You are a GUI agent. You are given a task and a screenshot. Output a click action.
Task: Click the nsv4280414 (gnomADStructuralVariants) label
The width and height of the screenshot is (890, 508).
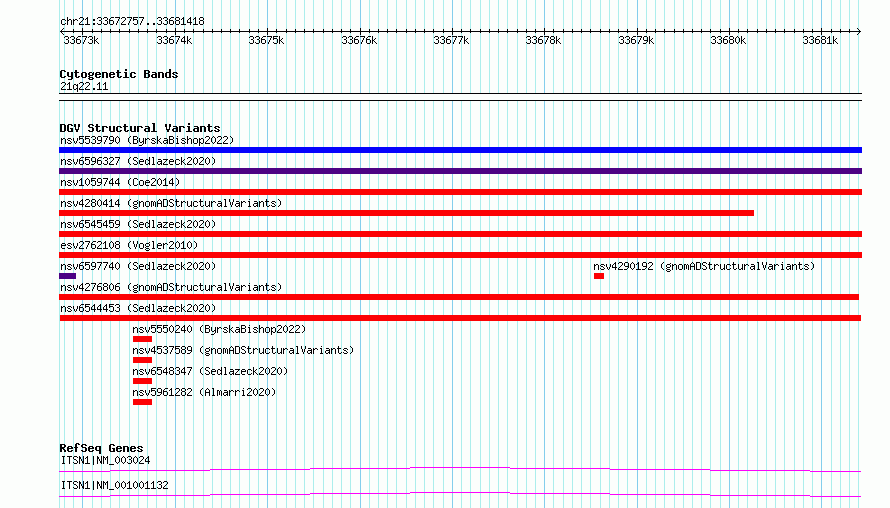click(171, 203)
